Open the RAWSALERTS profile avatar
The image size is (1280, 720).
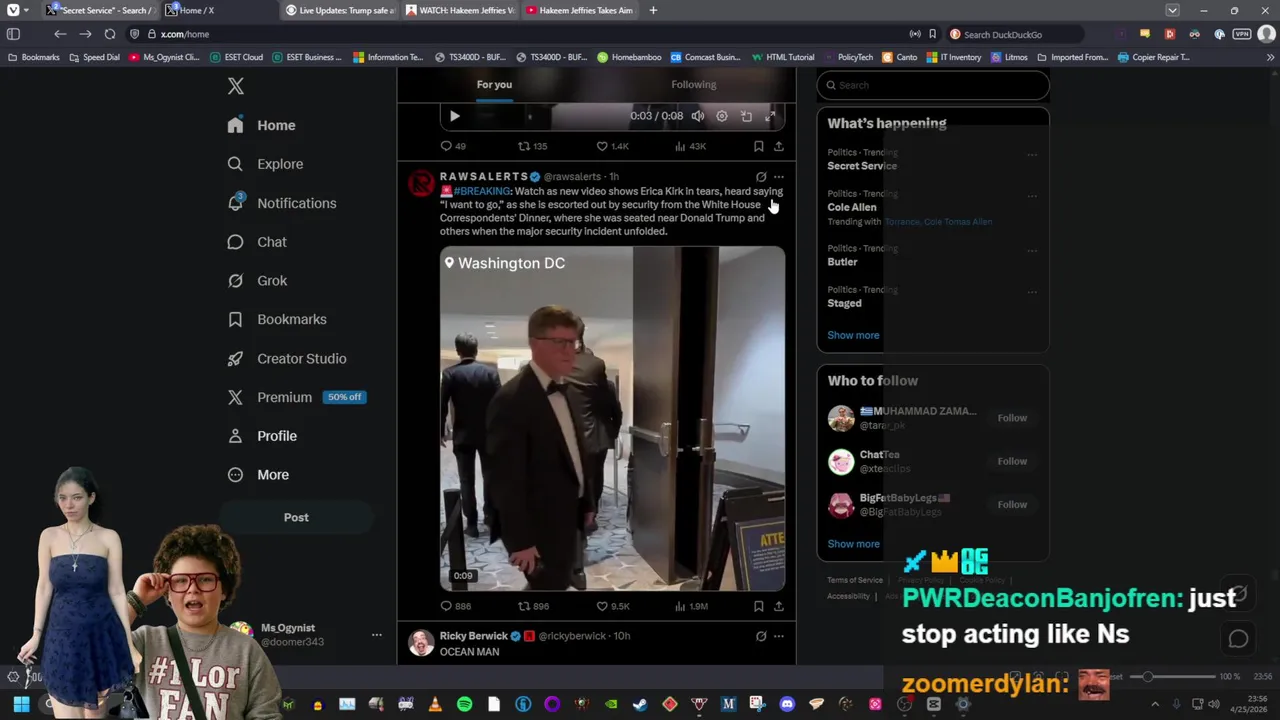422,183
